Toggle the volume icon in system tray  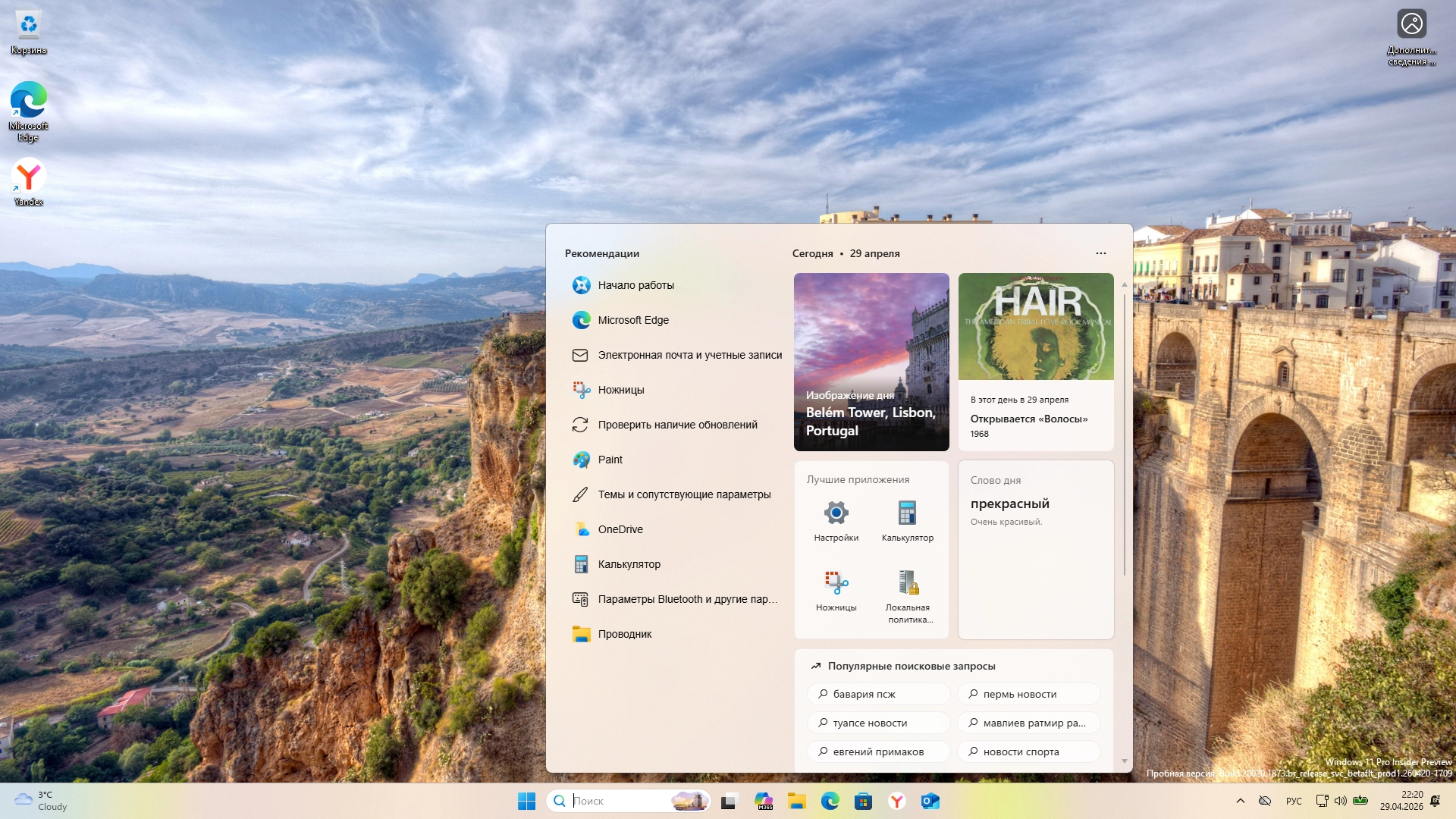click(x=1340, y=801)
